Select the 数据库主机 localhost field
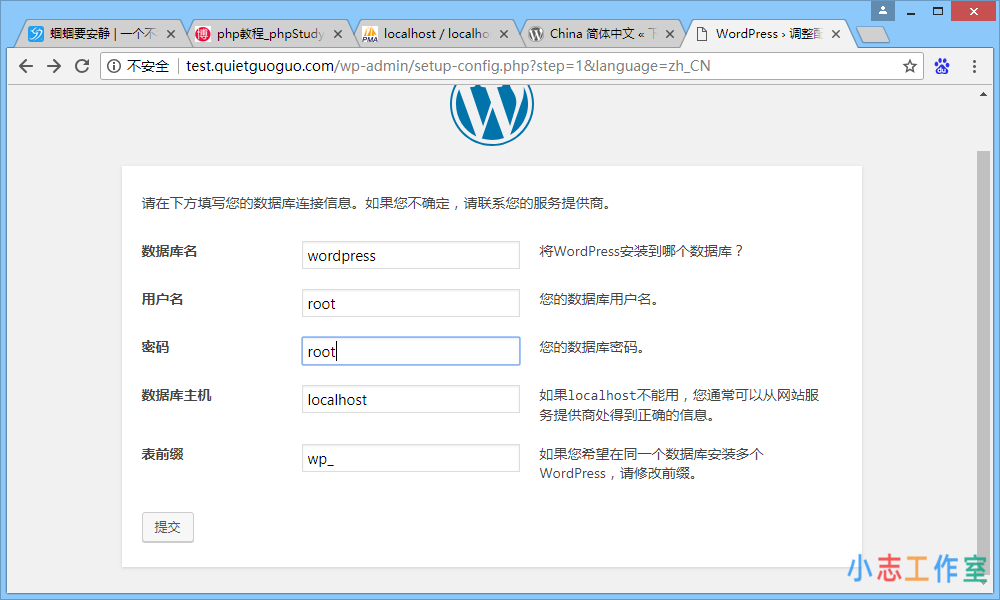Viewport: 1000px width, 600px height. point(410,399)
